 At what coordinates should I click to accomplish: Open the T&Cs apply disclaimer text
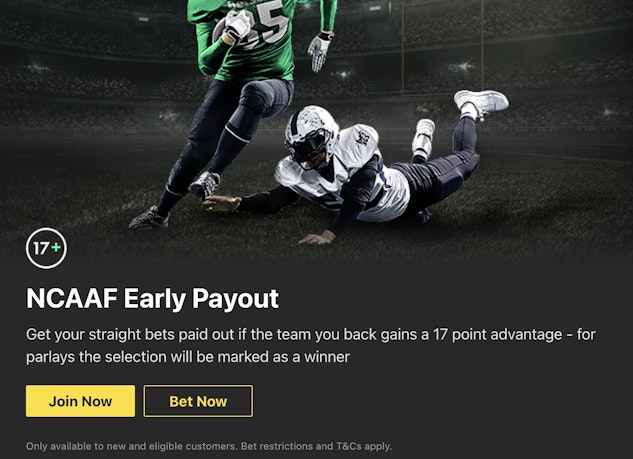363,446
